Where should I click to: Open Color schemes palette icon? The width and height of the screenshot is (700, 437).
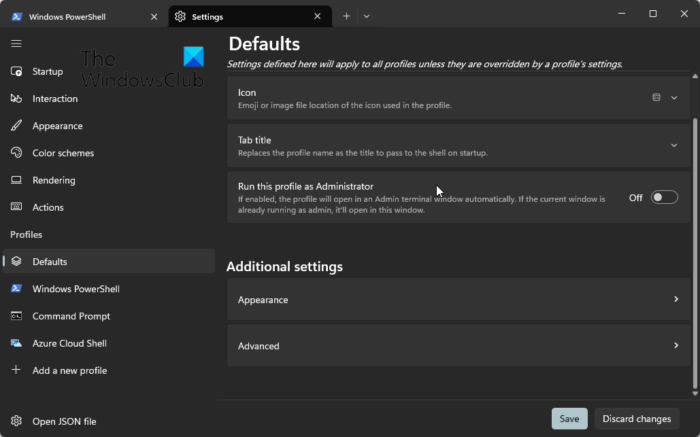(x=16, y=153)
